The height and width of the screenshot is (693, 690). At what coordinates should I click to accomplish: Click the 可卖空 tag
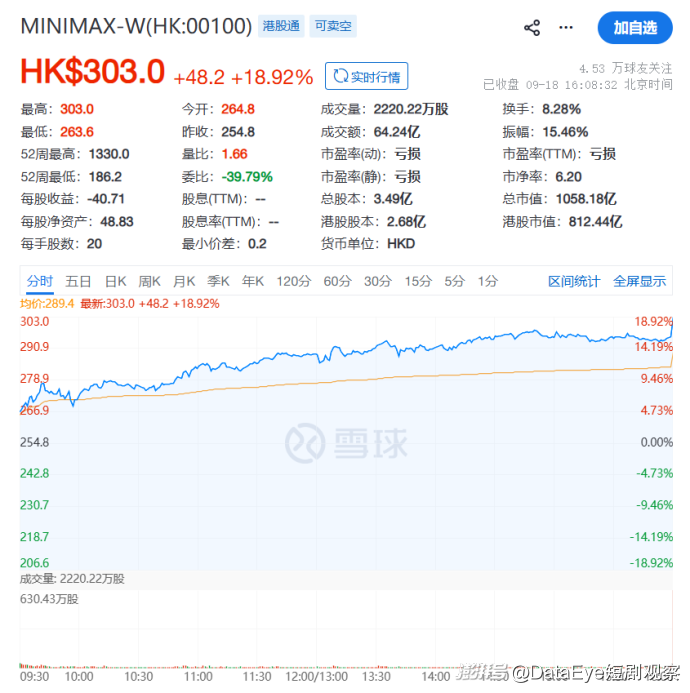333,26
